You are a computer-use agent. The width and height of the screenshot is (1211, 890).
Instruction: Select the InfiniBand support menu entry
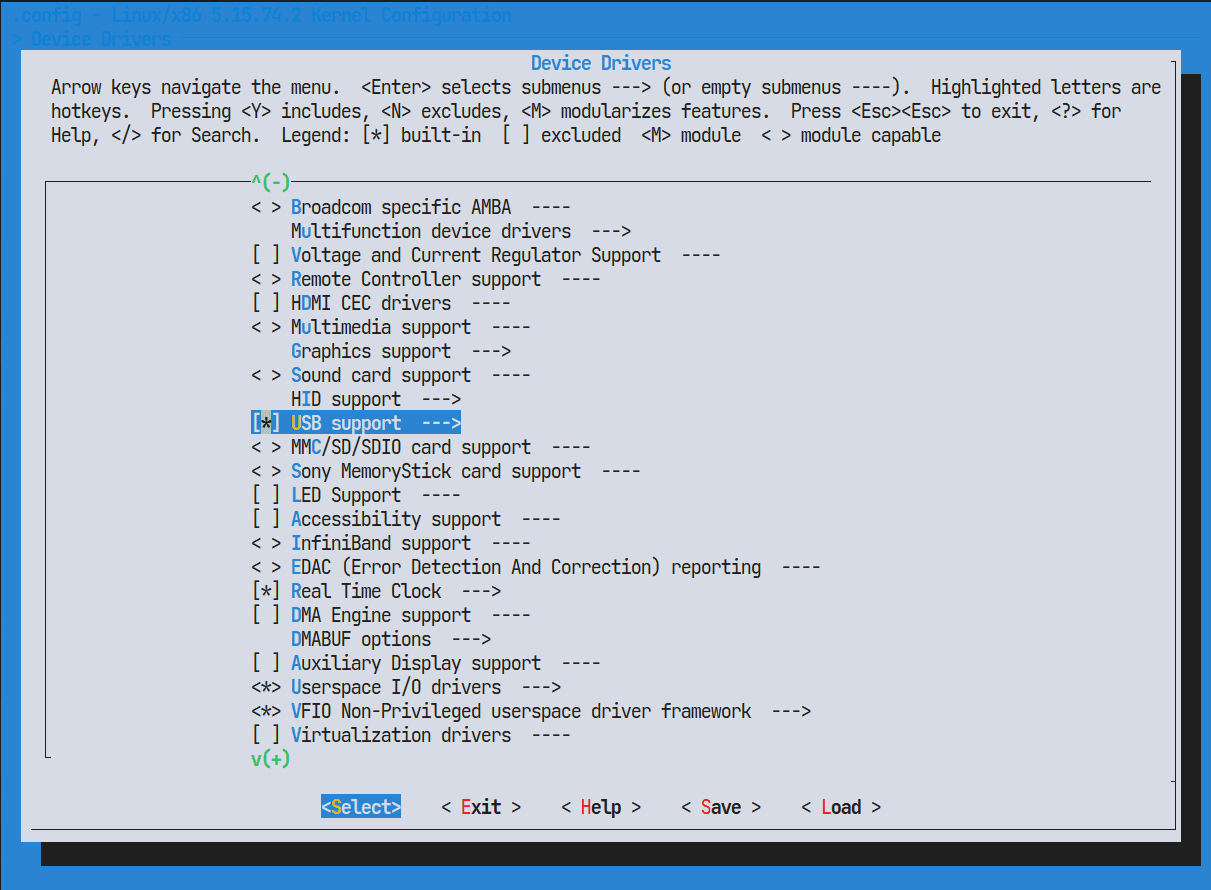[380, 543]
